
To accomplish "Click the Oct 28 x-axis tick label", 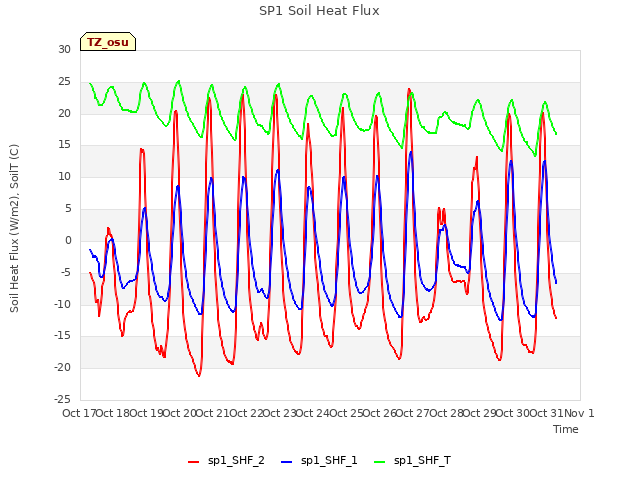I will pyautogui.click(x=446, y=413).
